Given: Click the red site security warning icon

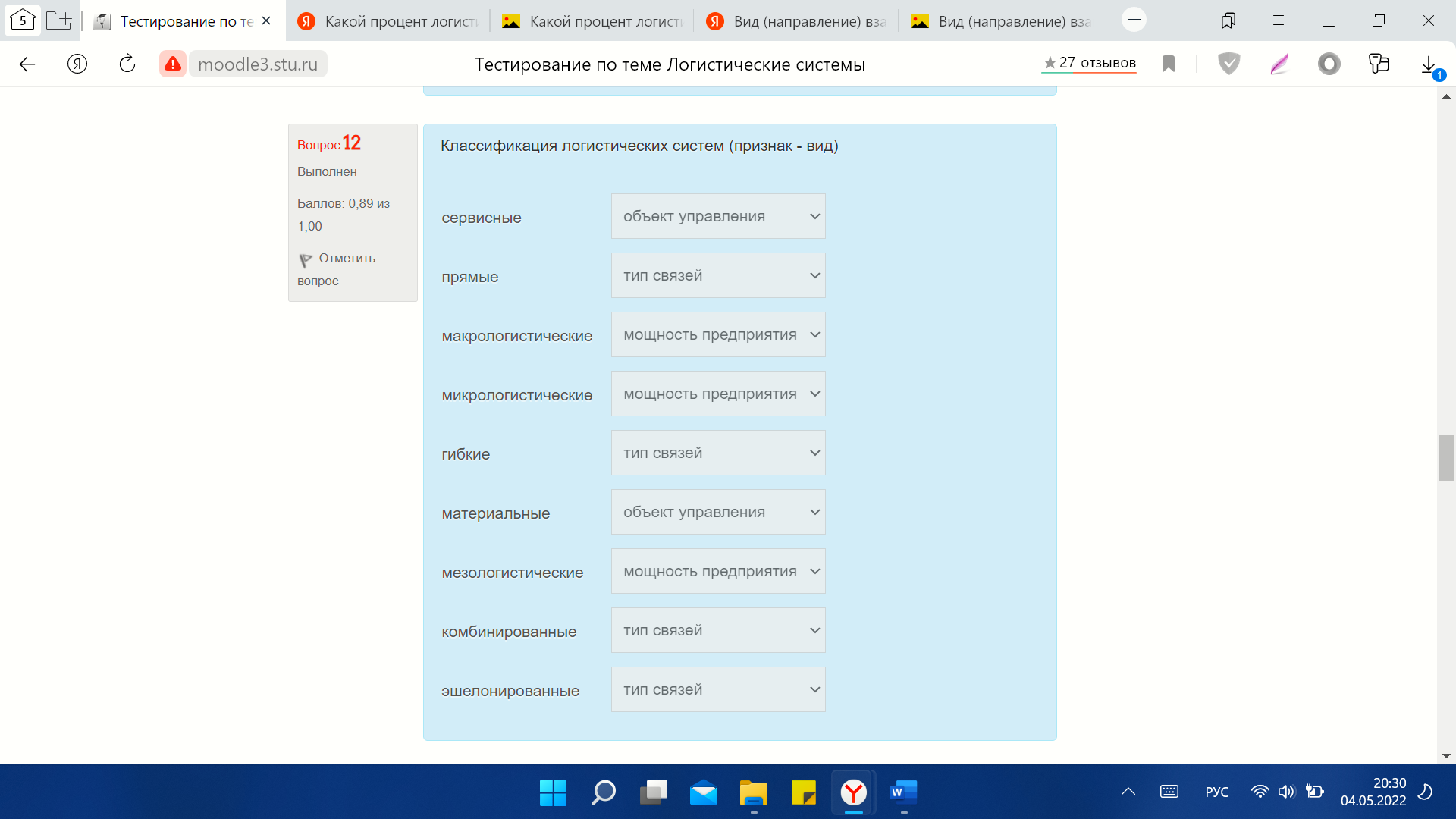Looking at the screenshot, I should [x=173, y=64].
